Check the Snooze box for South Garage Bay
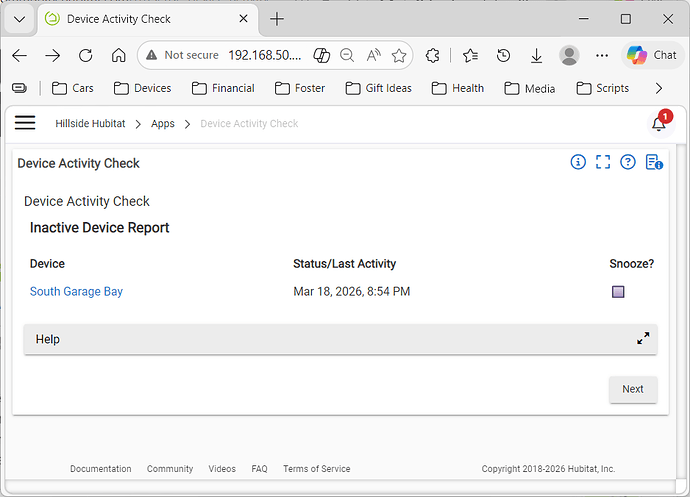Viewport: 690px width, 497px height. [618, 291]
